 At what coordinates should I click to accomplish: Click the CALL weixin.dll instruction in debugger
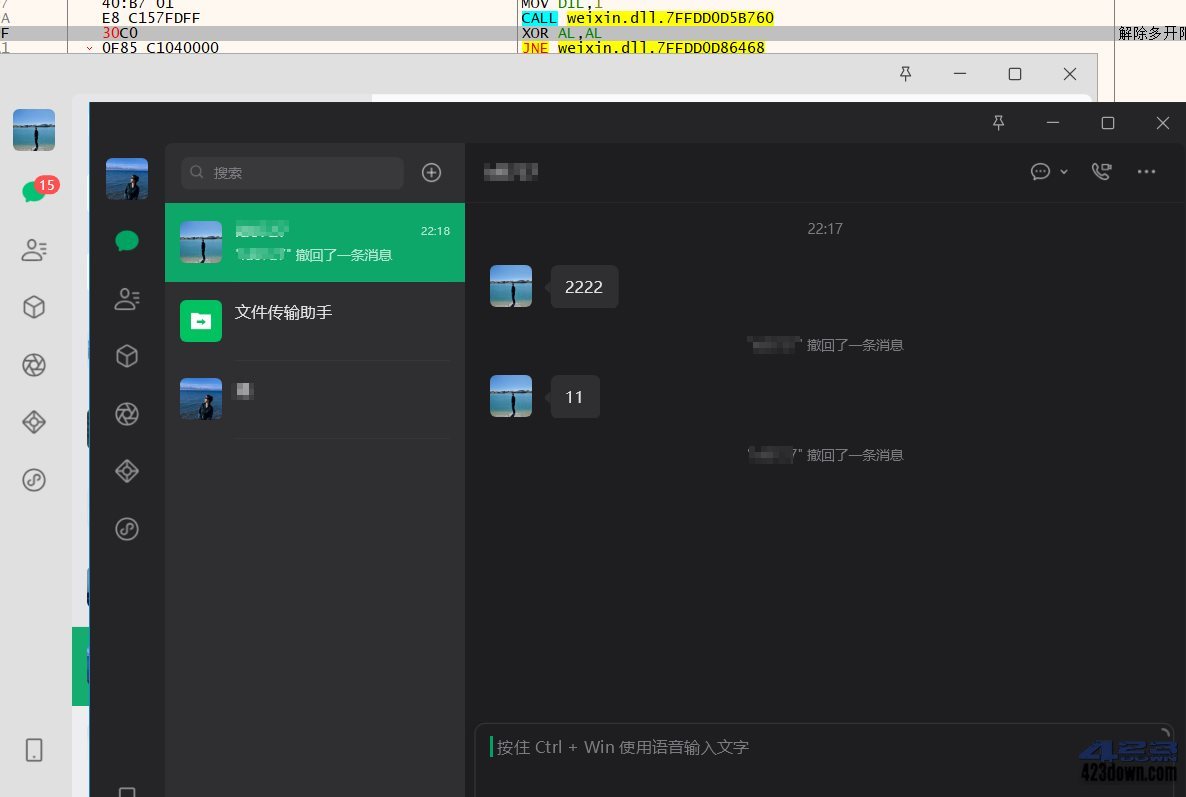(647, 17)
